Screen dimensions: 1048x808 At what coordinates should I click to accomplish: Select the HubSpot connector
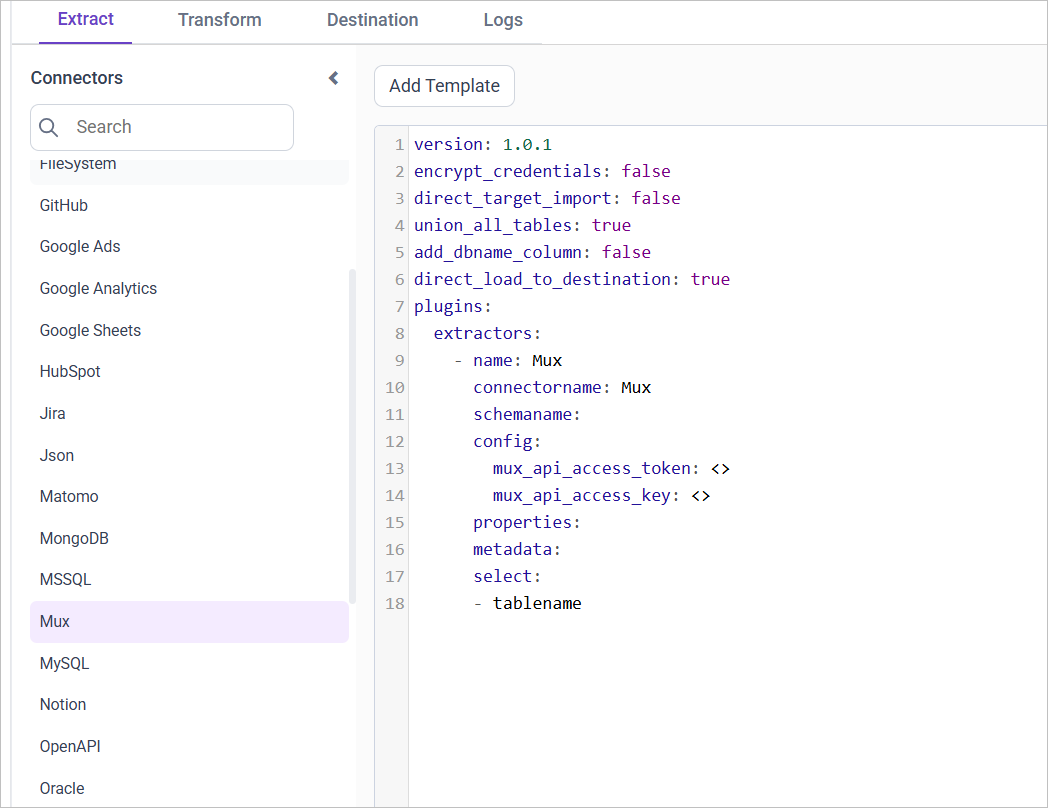[x=69, y=371]
